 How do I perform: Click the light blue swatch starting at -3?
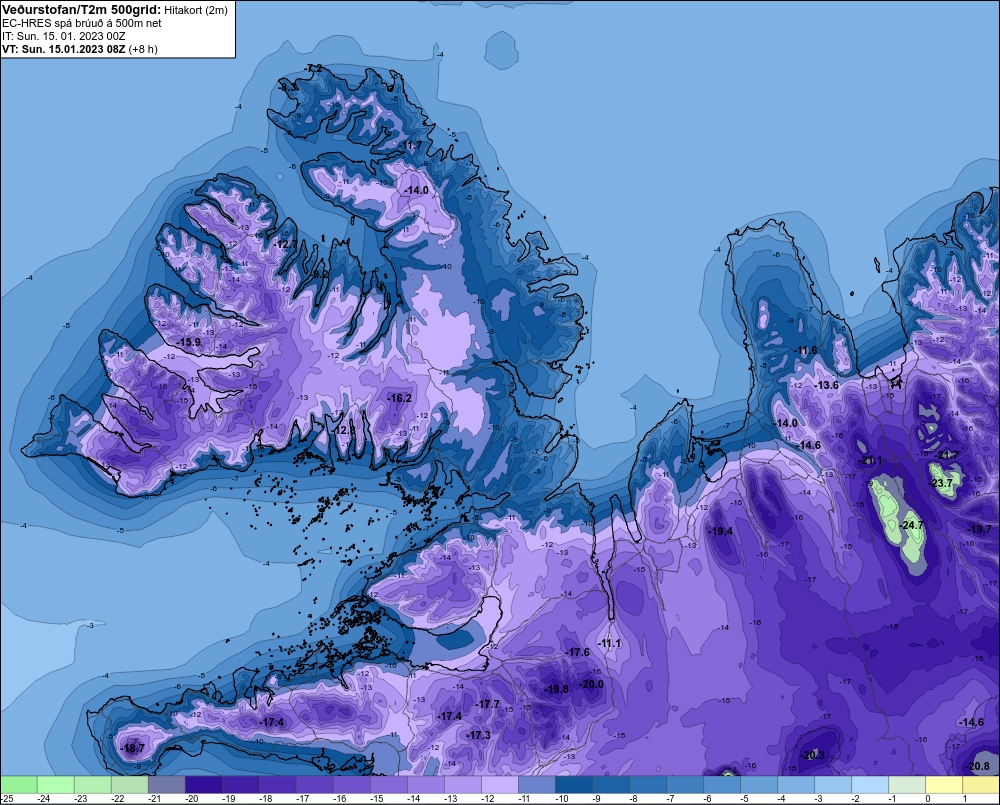click(832, 785)
